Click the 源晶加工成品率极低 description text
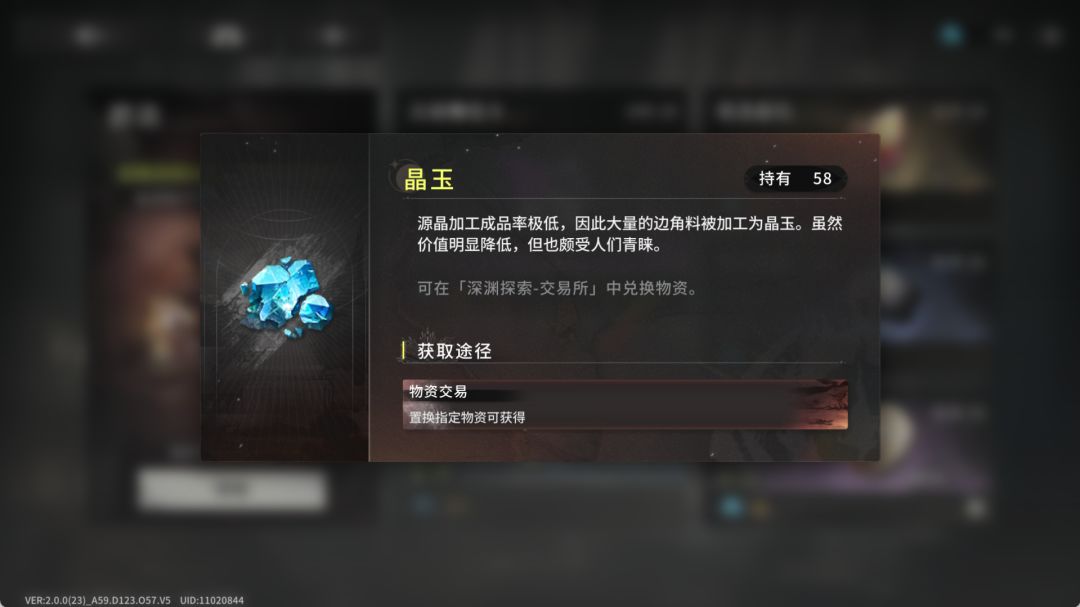The width and height of the screenshot is (1080, 607). (630, 234)
